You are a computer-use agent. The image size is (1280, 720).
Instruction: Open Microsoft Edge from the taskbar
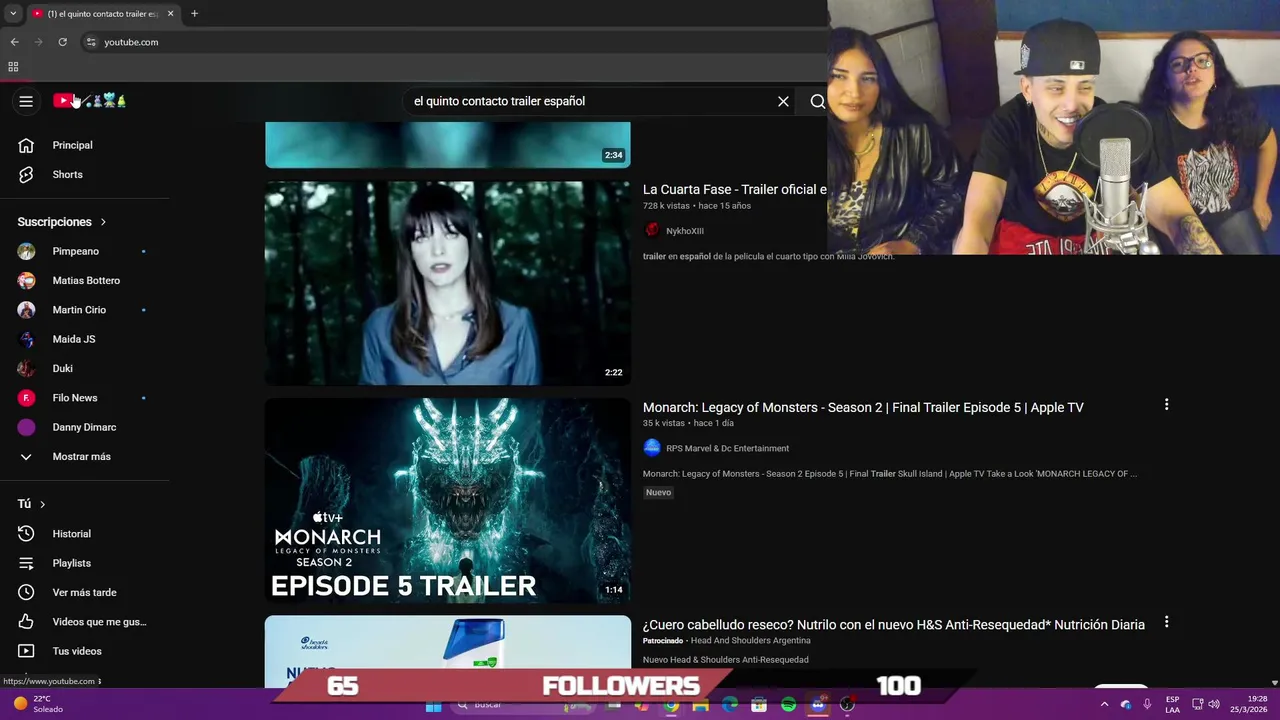pos(730,705)
